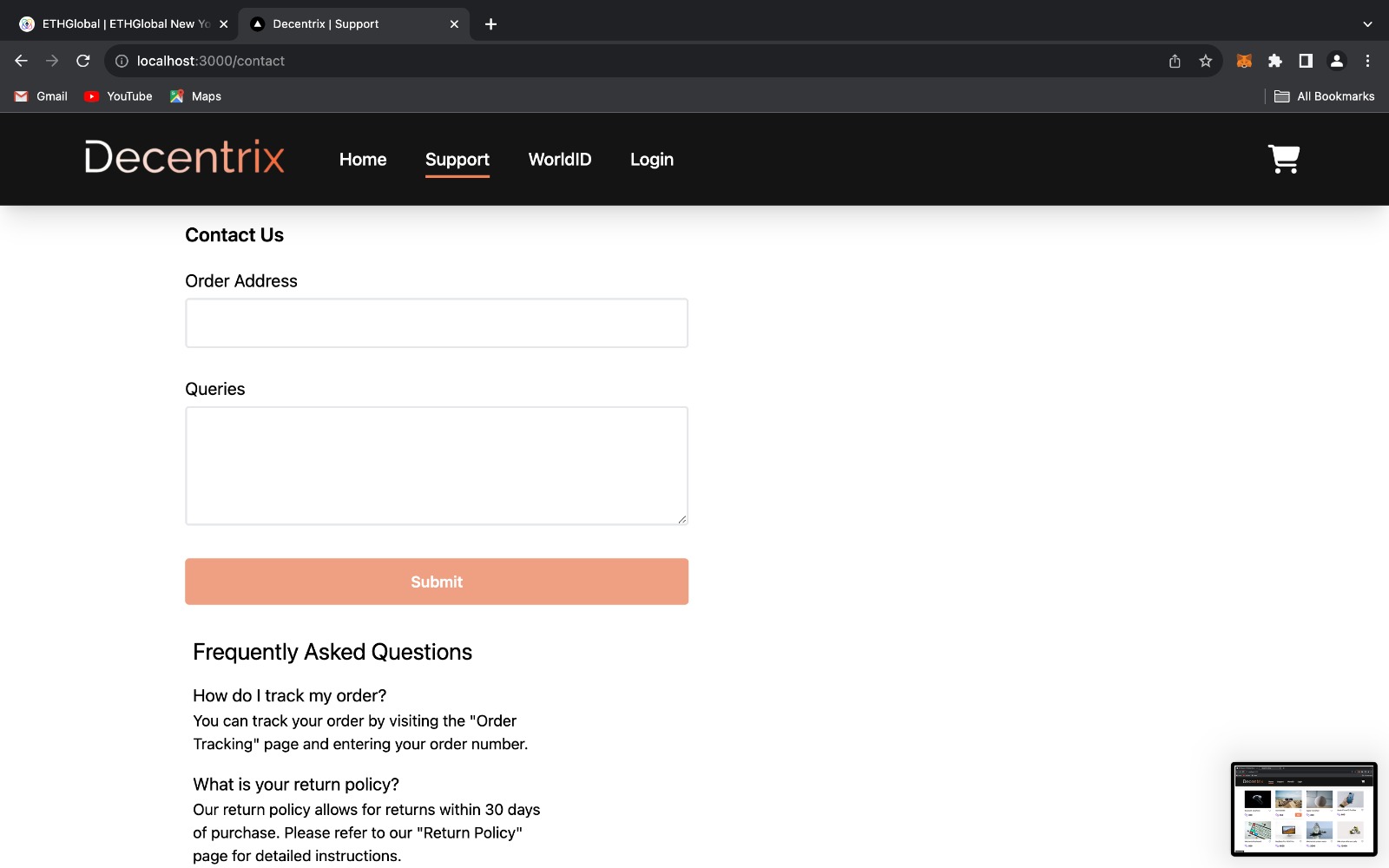Open a new tab with plus icon
The image size is (1389, 868).
(x=490, y=24)
